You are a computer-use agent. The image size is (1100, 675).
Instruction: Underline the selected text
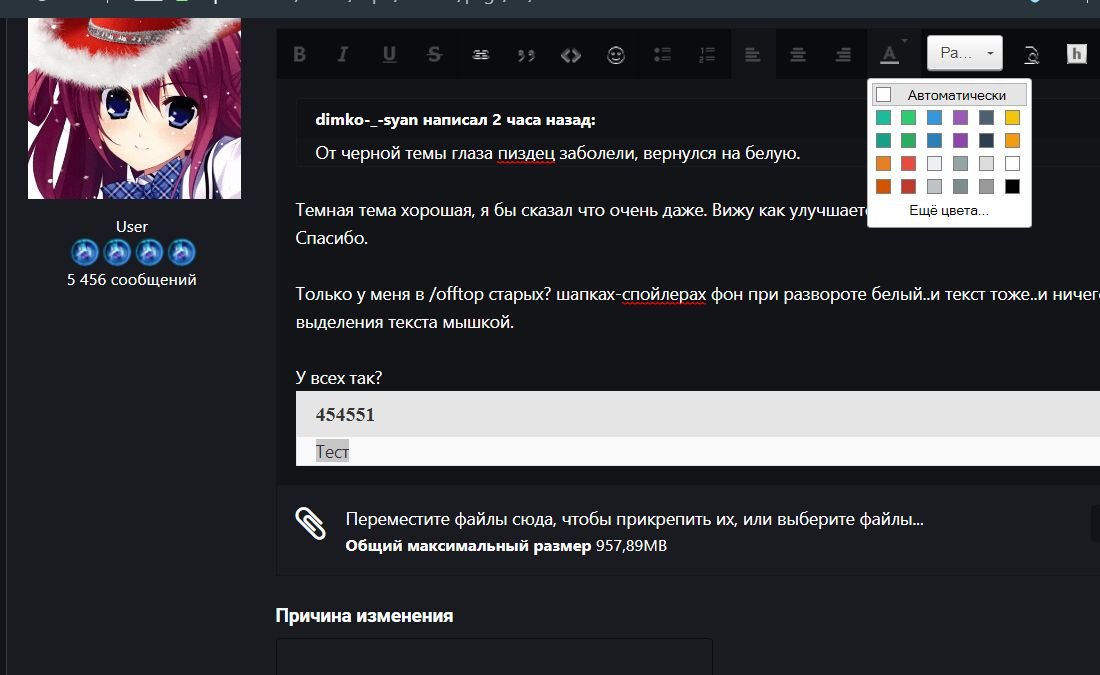coord(389,54)
